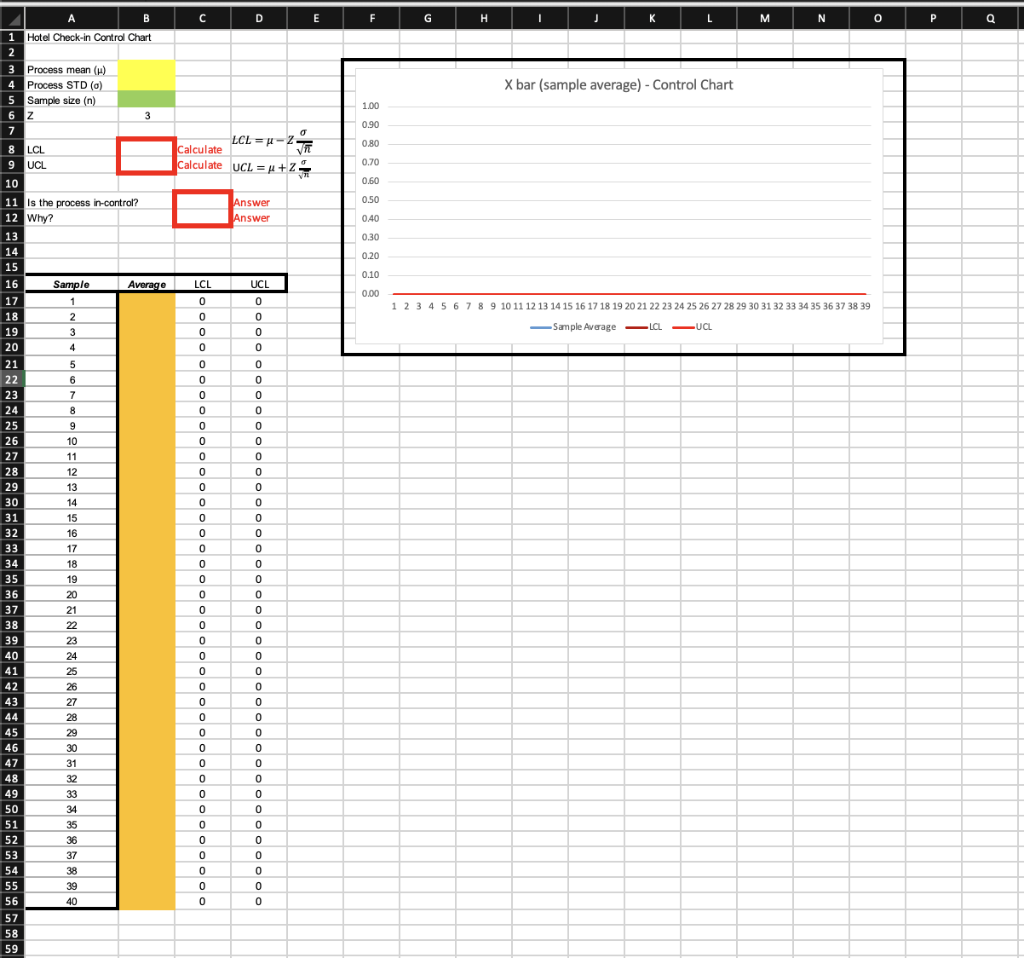
Task: Click the UCL value for sample 40
Action: (x=259, y=901)
